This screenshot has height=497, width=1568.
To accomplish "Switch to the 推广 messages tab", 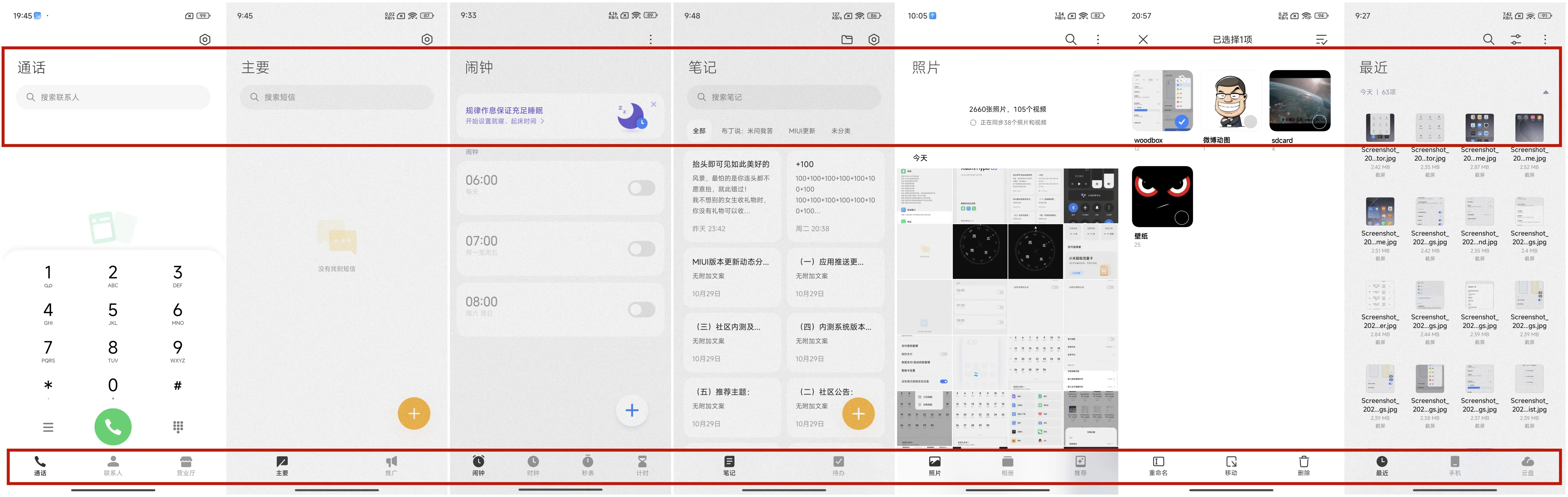I will click(391, 466).
